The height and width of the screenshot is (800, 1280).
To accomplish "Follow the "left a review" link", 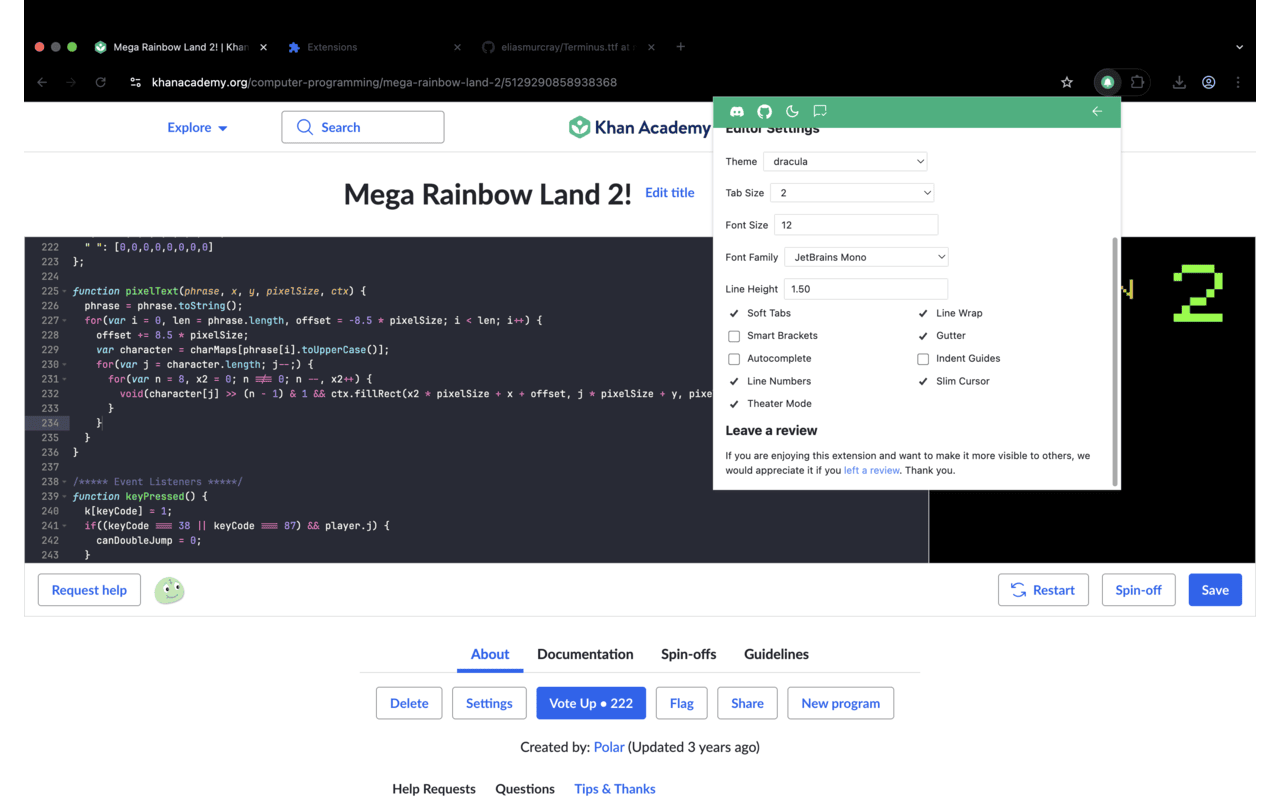I will tap(871, 470).
